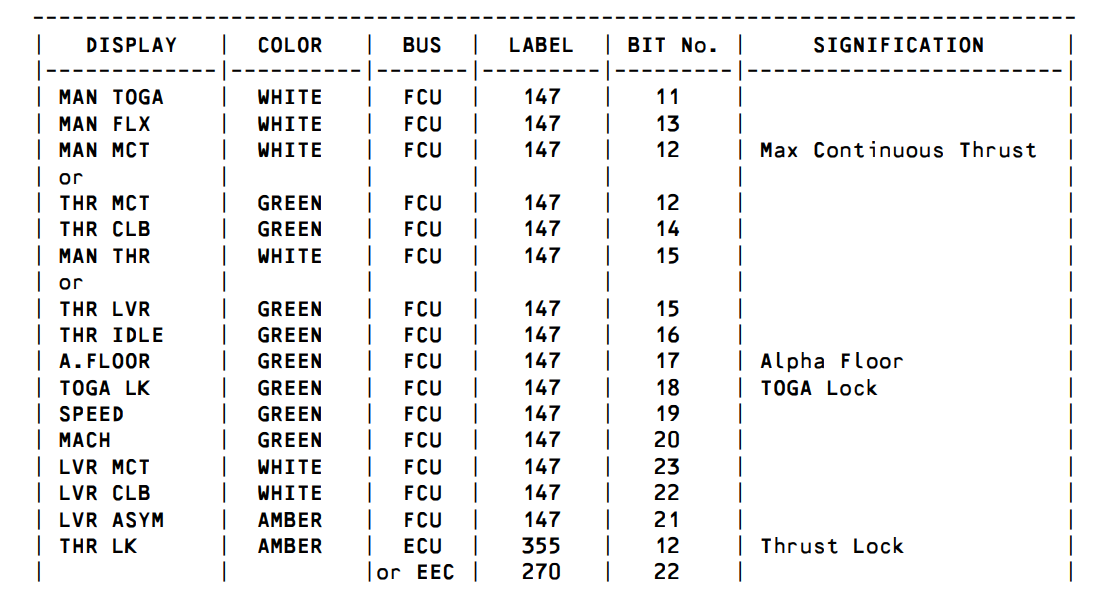
Task: Click the SIGNIFICATION column header
Action: [x=899, y=46]
